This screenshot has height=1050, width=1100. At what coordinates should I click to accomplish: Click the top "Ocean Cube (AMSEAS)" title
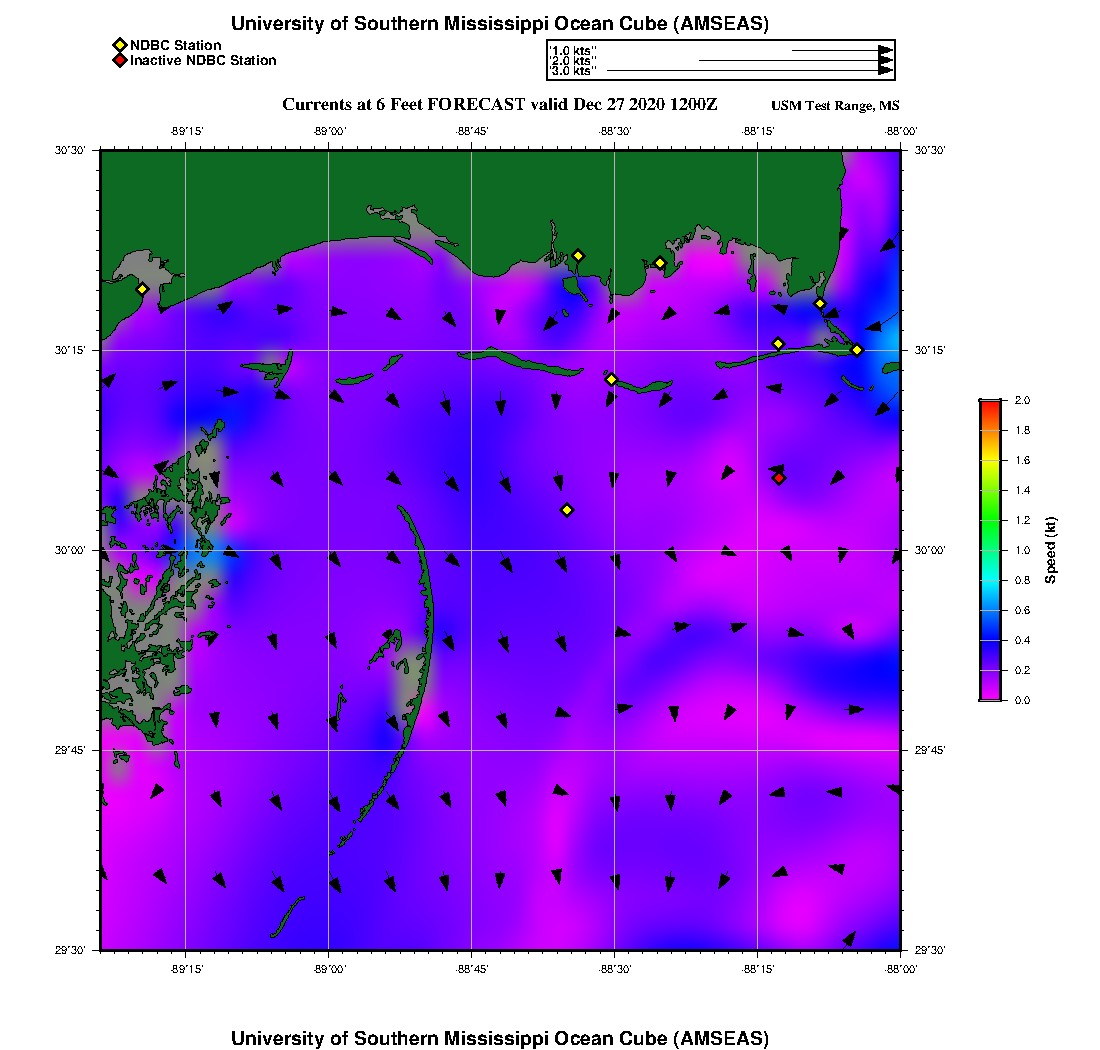point(500,24)
